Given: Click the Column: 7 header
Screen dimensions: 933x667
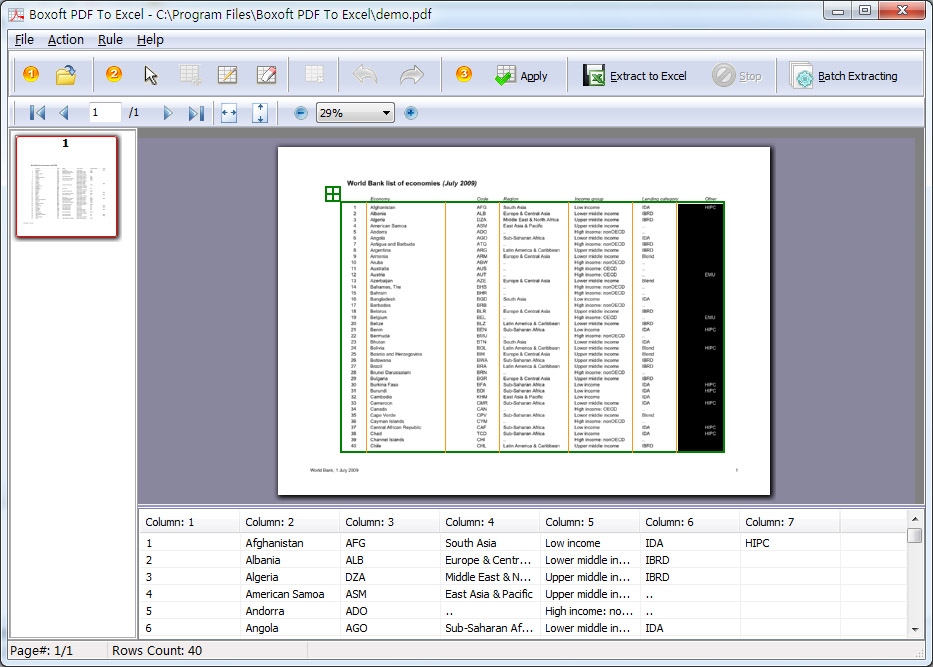Looking at the screenshot, I should point(789,522).
